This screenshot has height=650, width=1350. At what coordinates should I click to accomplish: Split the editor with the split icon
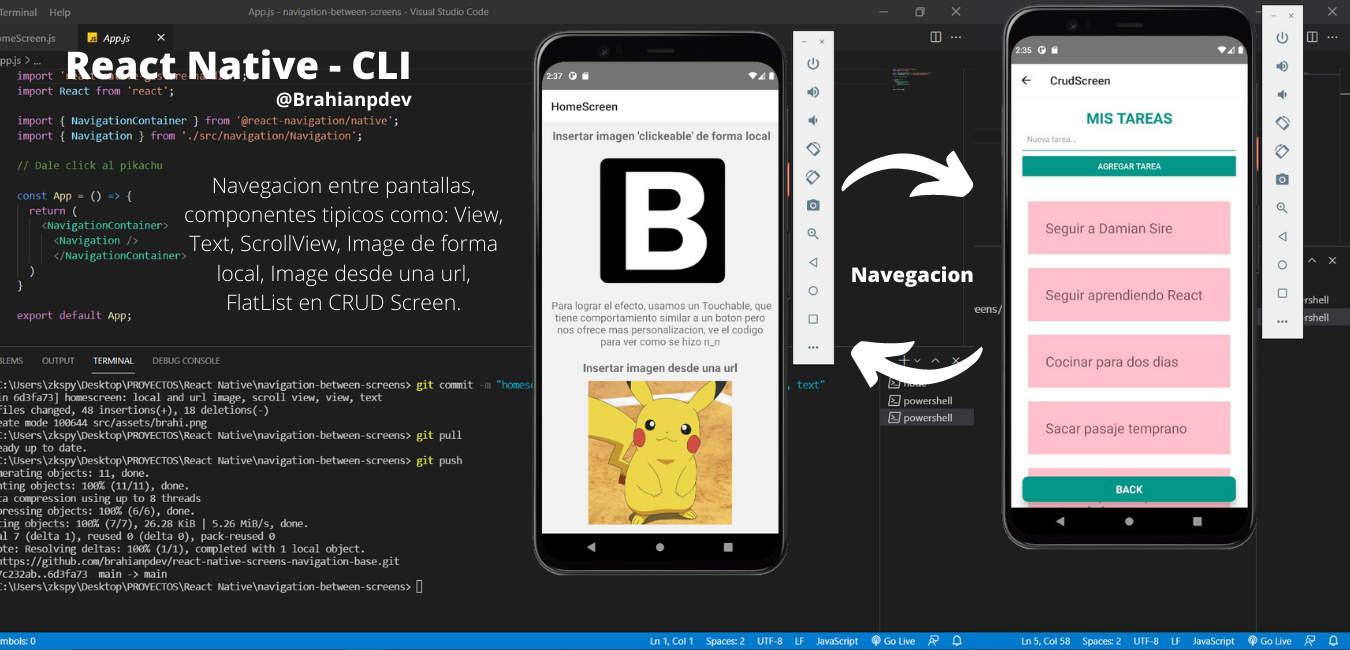tap(936, 37)
